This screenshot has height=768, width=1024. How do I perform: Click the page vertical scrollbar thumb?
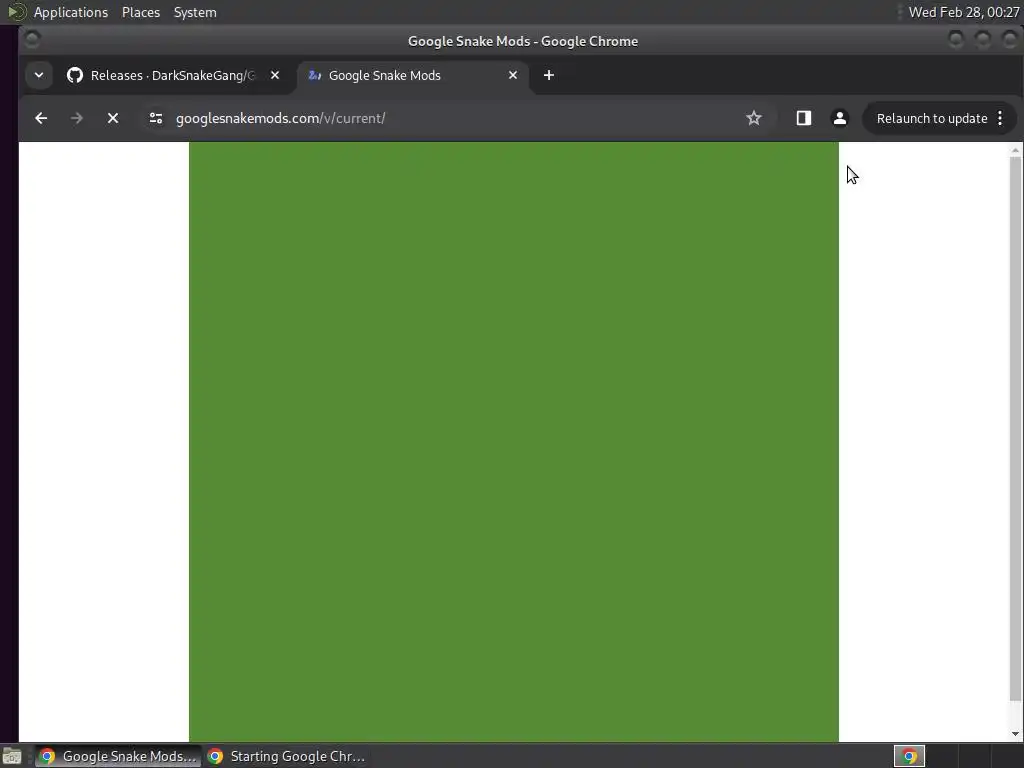(1015, 429)
